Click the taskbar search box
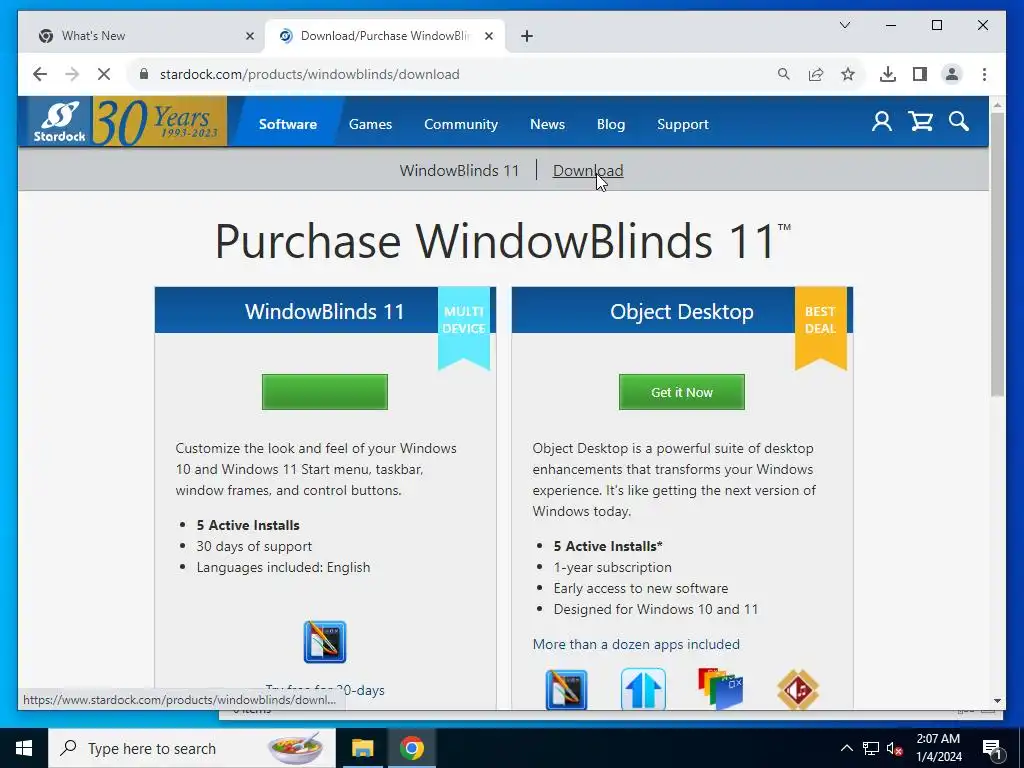Screen dimensions: 1024x768 (x=192, y=748)
